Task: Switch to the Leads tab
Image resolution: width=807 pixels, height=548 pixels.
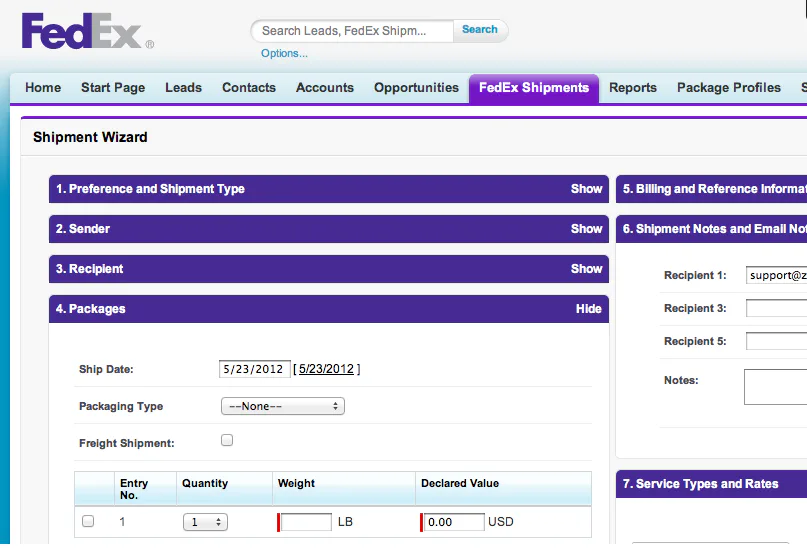Action: click(x=183, y=87)
